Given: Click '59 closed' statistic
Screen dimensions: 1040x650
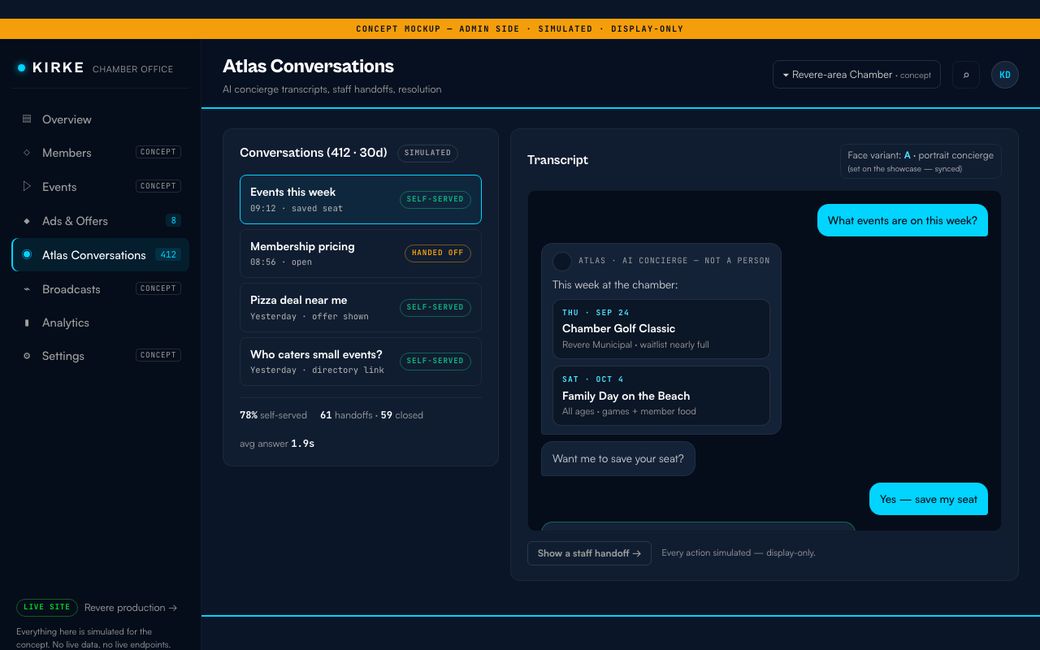Looking at the screenshot, I should pyautogui.click(x=401, y=415).
